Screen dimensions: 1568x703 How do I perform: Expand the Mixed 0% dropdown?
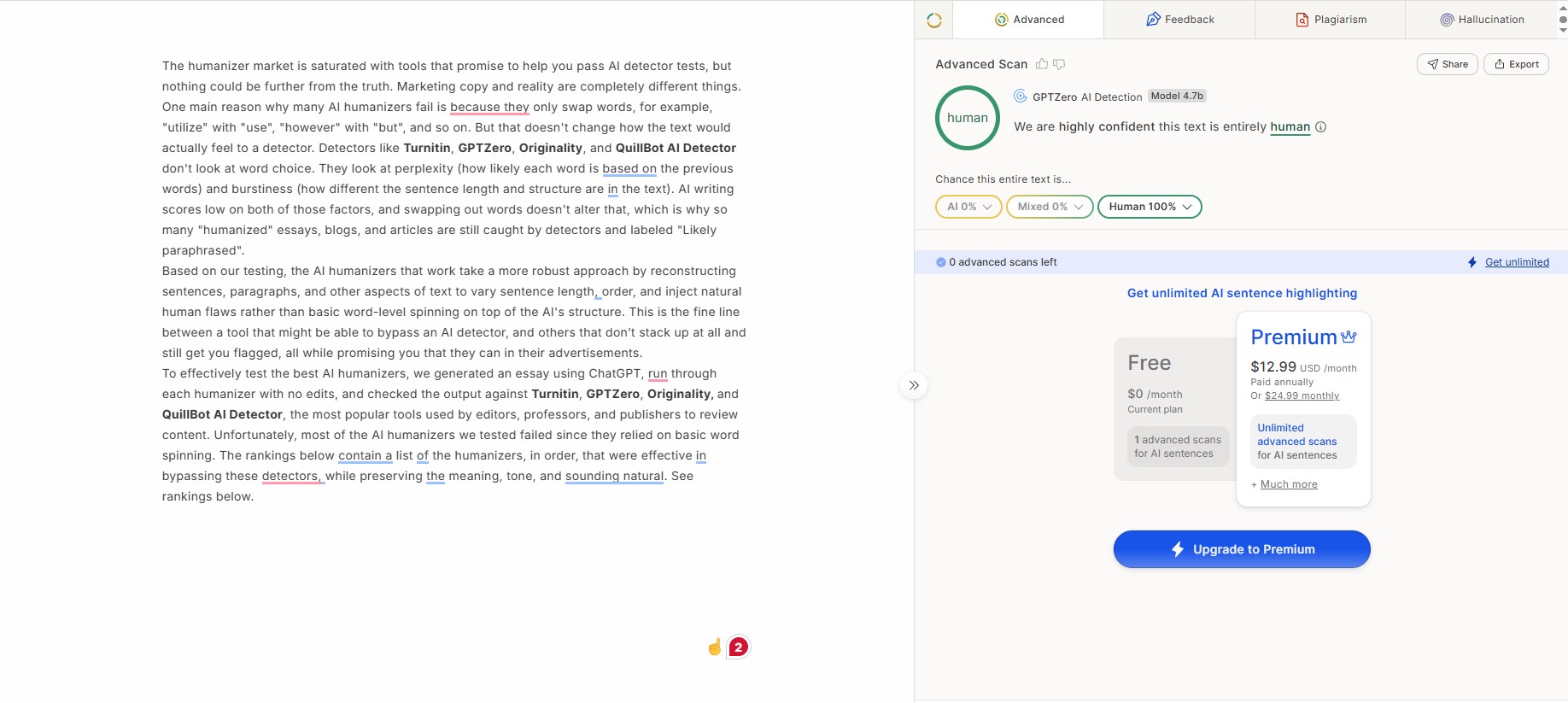[x=1050, y=207]
